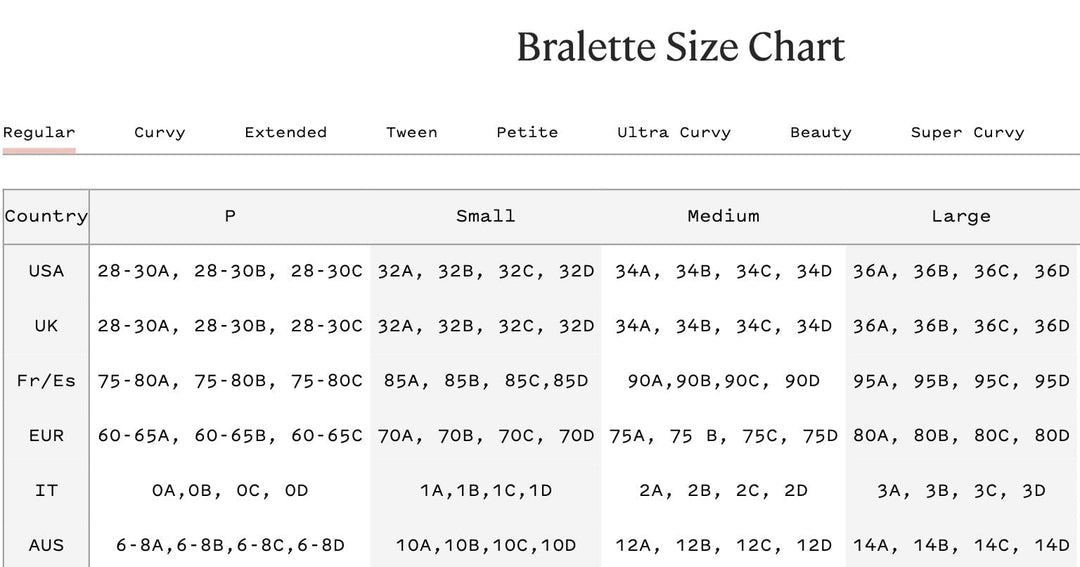Open the Extended sizes tab
Image resolution: width=1080 pixels, height=567 pixels.
[286, 132]
